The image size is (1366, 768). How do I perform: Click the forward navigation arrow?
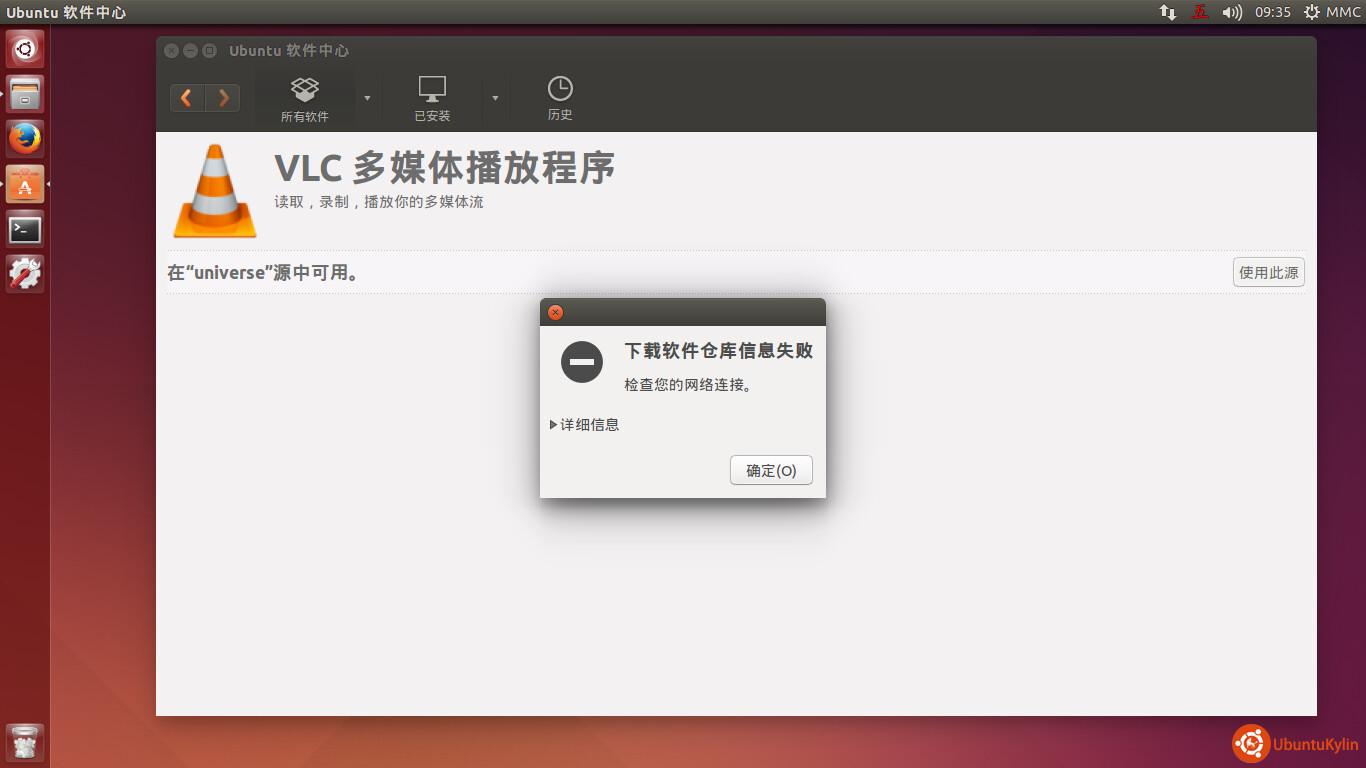[x=223, y=98]
